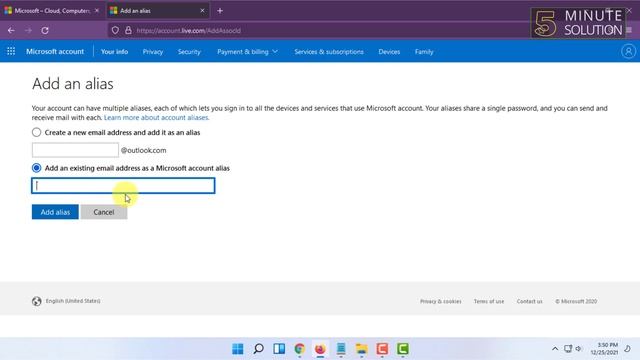The image size is (640, 360).
Task: Open the Devices menu item
Action: coord(389,52)
